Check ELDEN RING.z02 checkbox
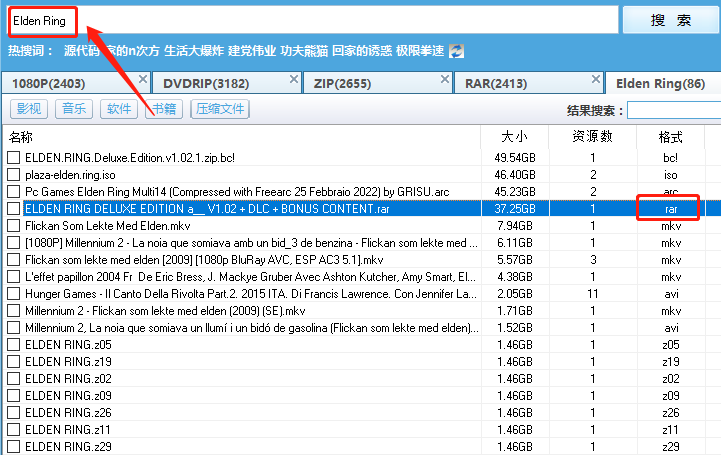Viewport: 721px width, 455px height. (14, 379)
